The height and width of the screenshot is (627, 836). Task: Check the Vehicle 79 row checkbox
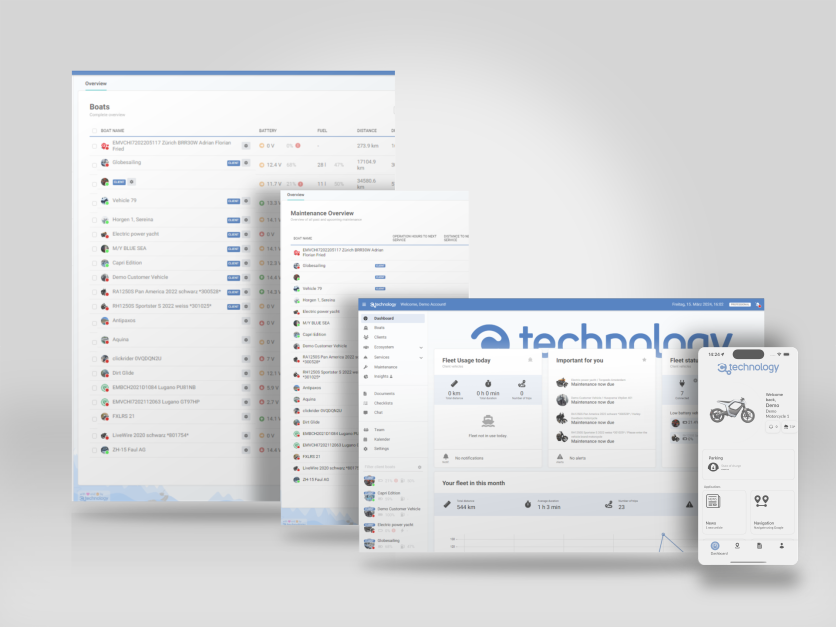coord(94,203)
